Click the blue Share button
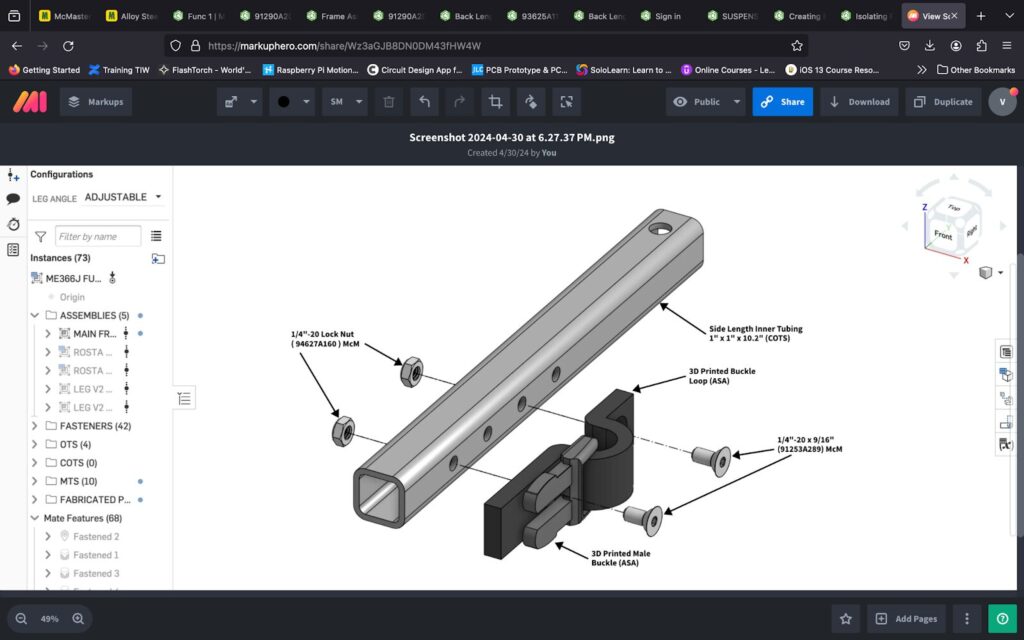This screenshot has width=1024, height=640. coord(782,102)
